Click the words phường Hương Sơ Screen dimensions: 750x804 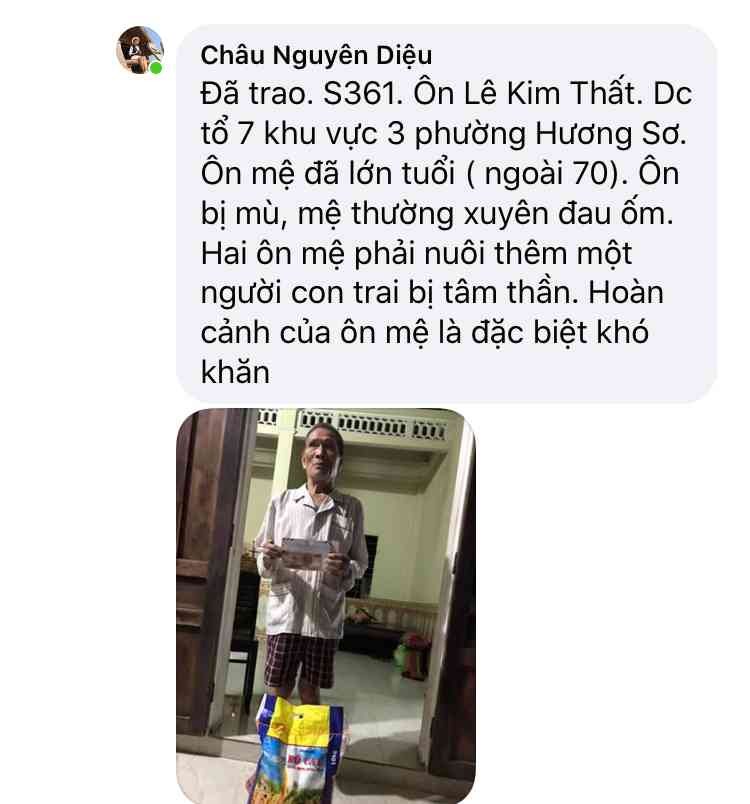(550, 134)
